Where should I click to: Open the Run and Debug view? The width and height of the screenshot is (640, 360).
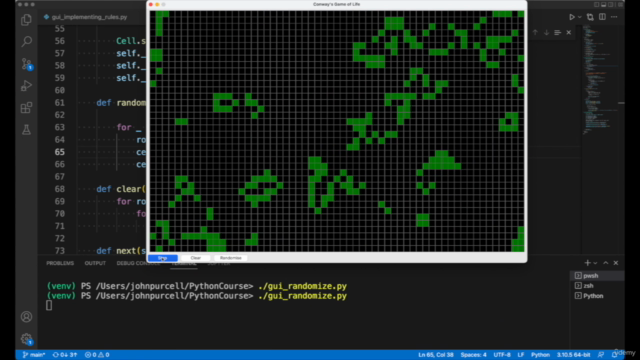27,86
